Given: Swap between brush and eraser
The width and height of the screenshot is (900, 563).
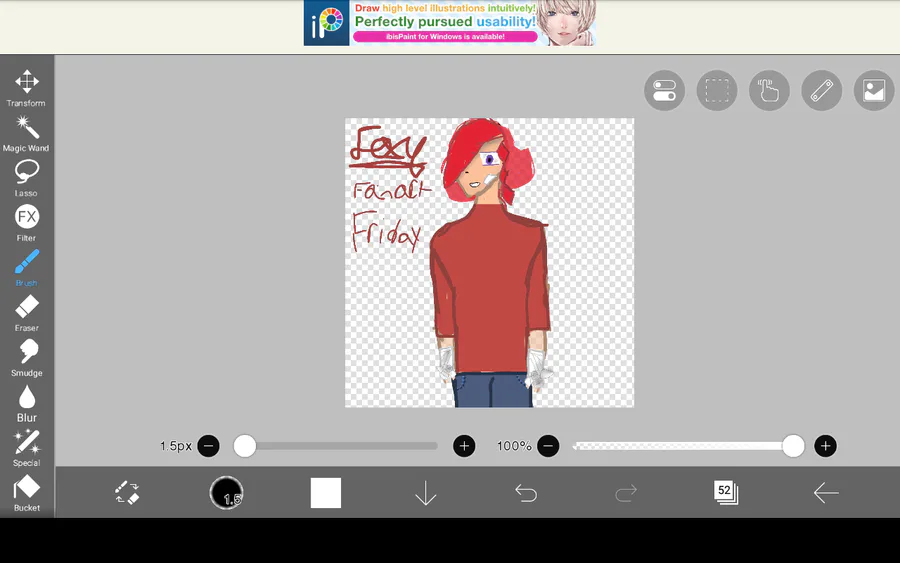Looking at the screenshot, I should point(127,493).
